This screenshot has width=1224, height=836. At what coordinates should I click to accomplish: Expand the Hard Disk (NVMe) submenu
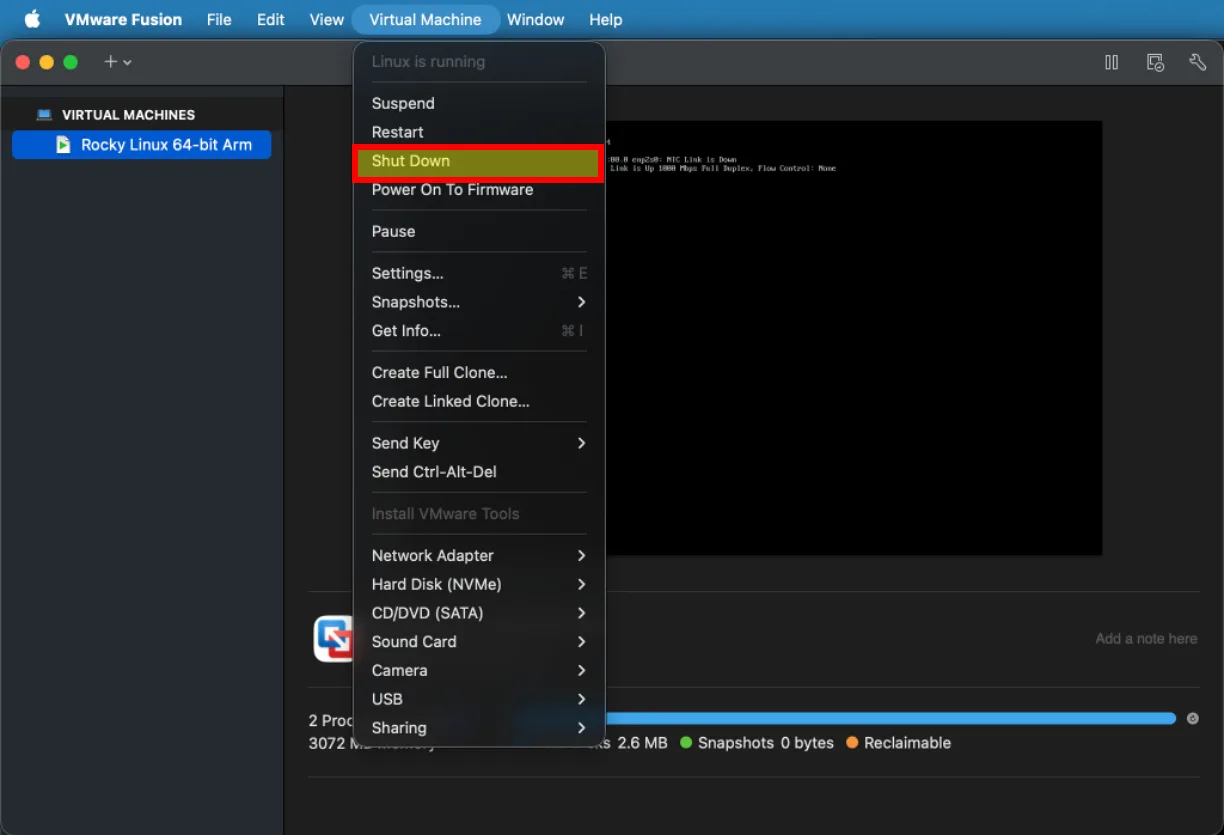click(479, 584)
